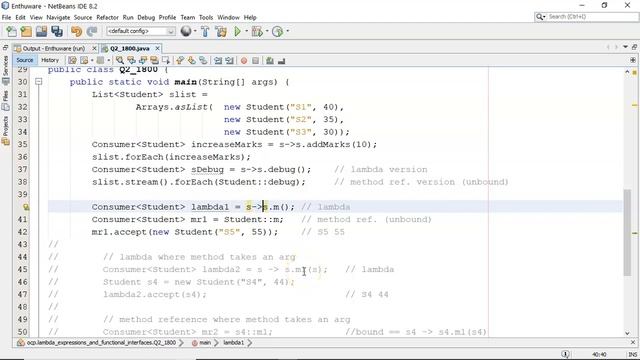This screenshot has height=360, width=640.
Task: Click the Profile Project icon
Action: pos(278,31)
